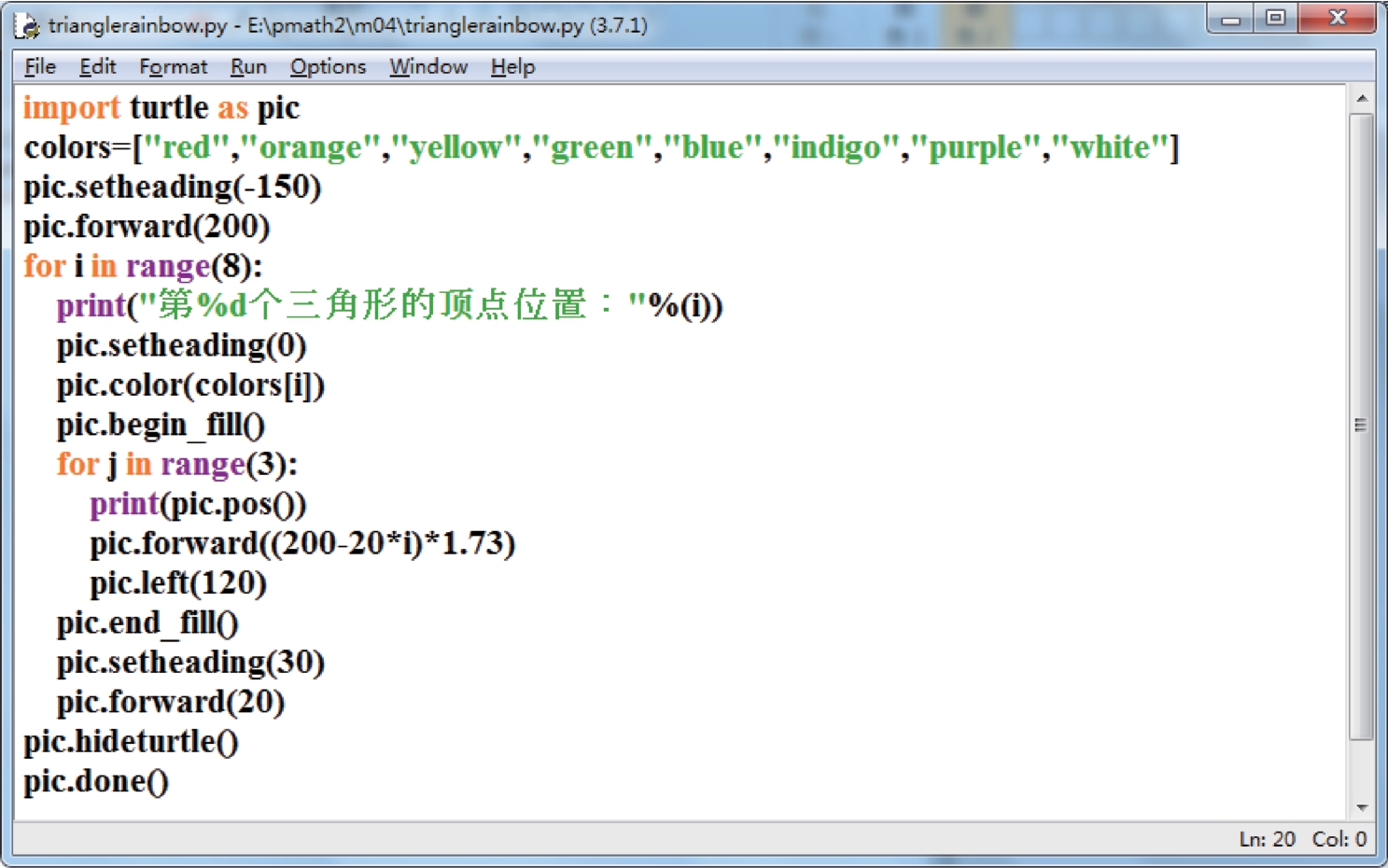1388x868 pixels.
Task: Click the "indigo" string in colors list
Action: coord(835,147)
